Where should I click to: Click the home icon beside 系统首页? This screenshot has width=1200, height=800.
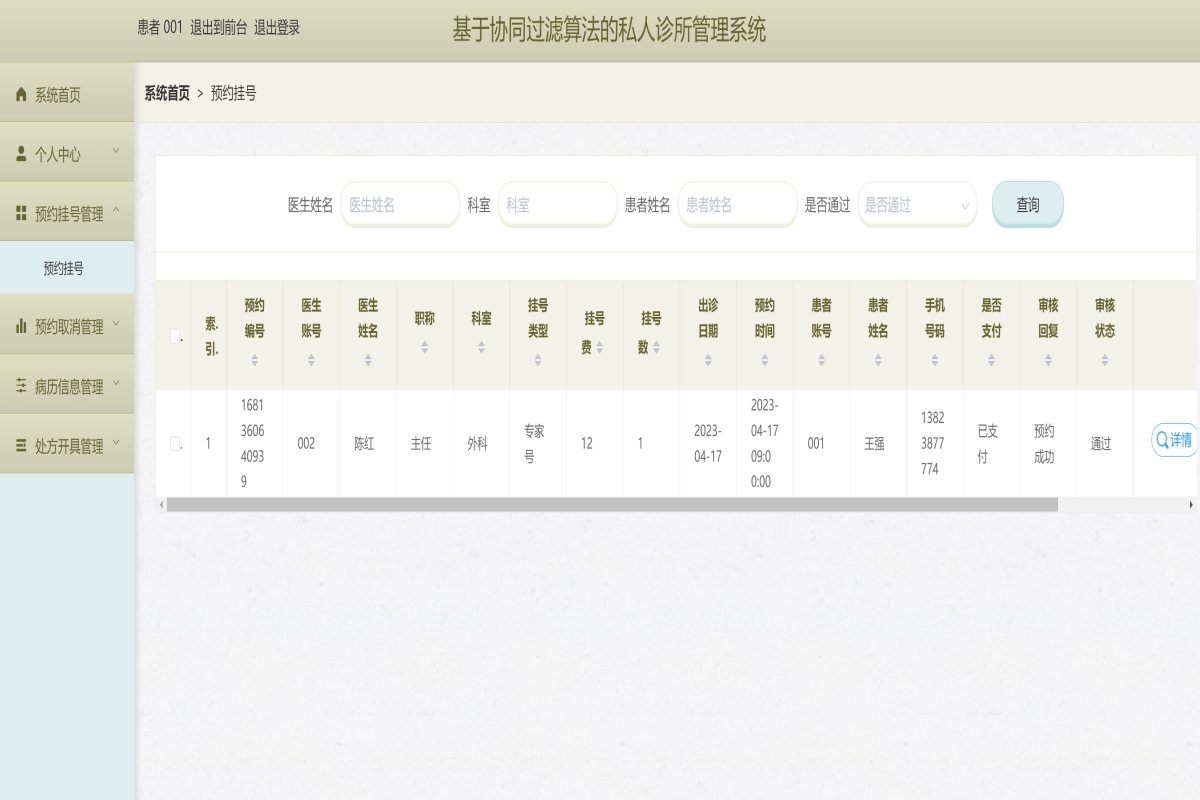point(21,95)
